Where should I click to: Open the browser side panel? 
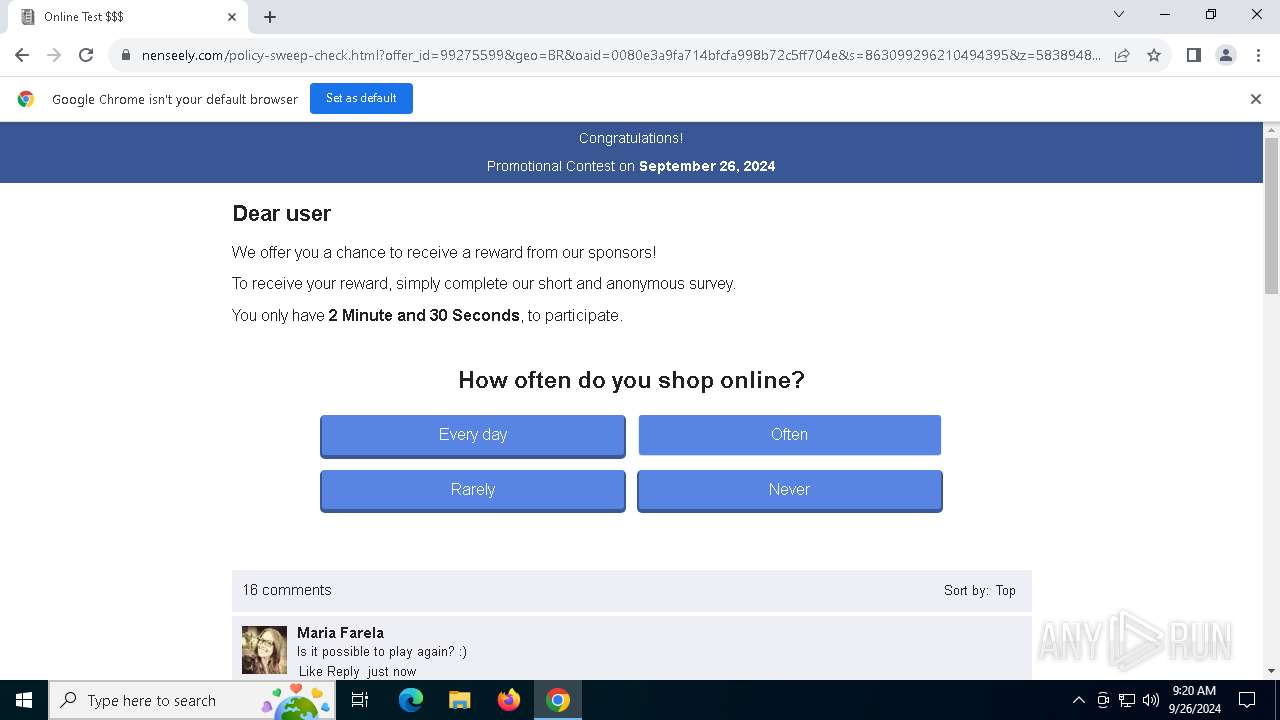tap(1193, 55)
